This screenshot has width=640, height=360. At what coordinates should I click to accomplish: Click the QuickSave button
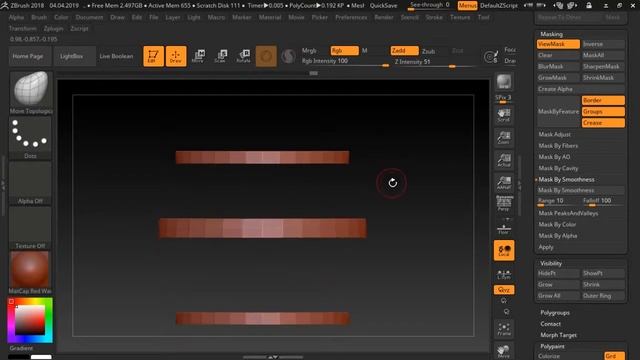[383, 6]
